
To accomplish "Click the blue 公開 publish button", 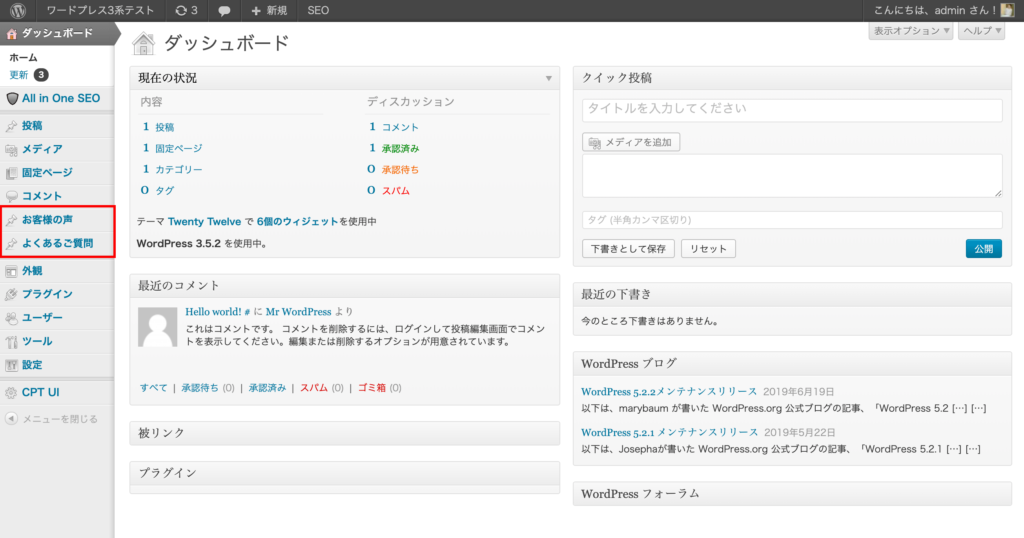I will click(x=984, y=249).
